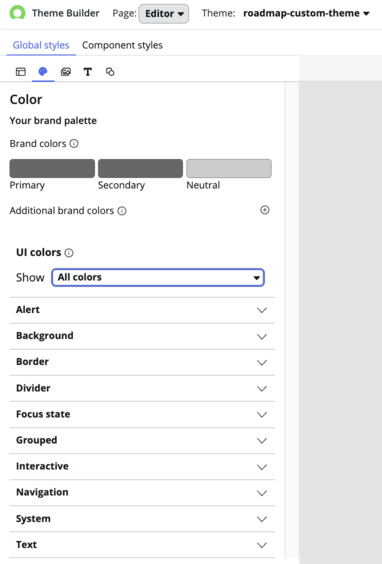Image resolution: width=382 pixels, height=564 pixels.
Task: Click the Your brand palette heading
Action: [x=53, y=120]
